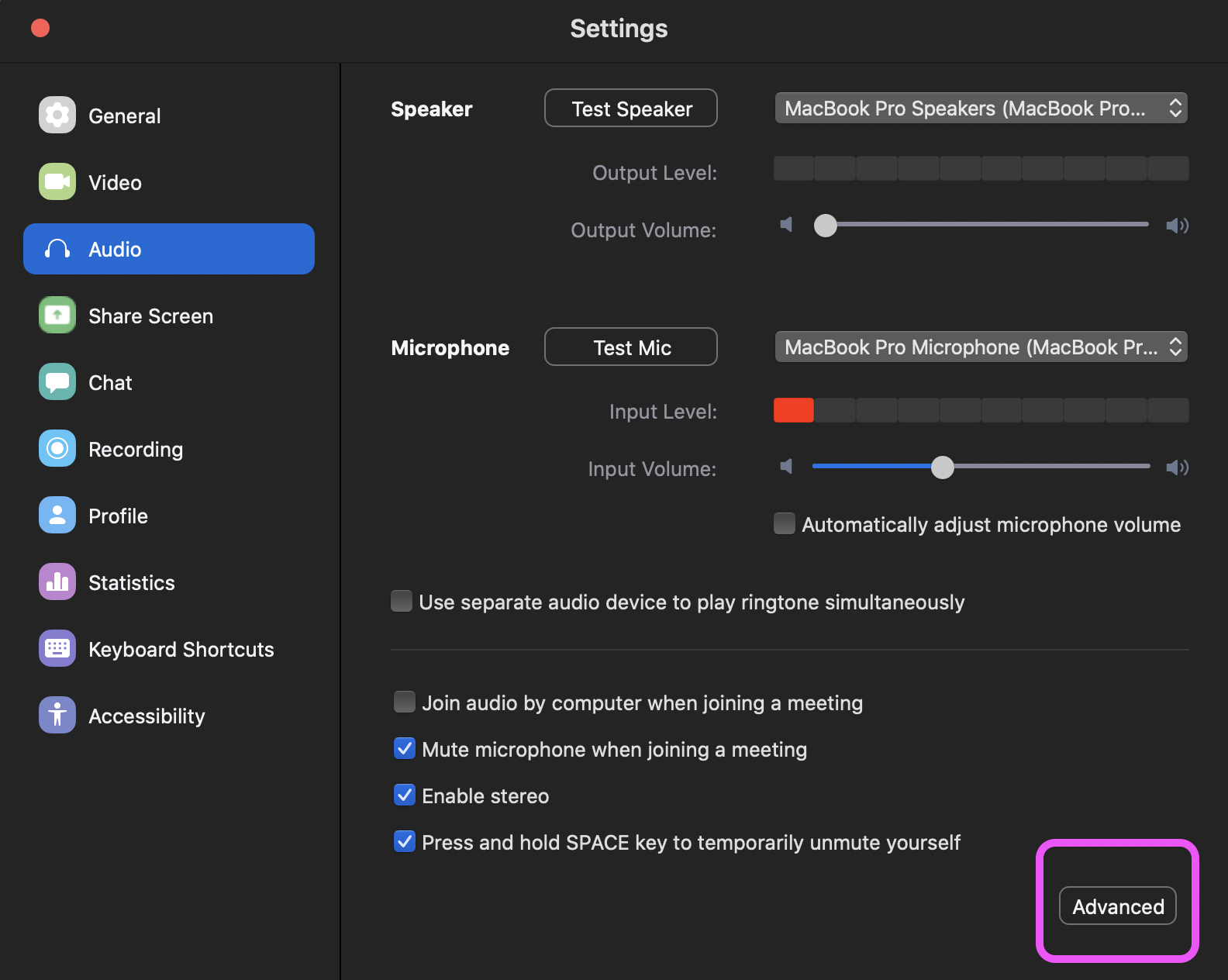Click the Profile person icon
1228x980 pixels.
coord(57,515)
